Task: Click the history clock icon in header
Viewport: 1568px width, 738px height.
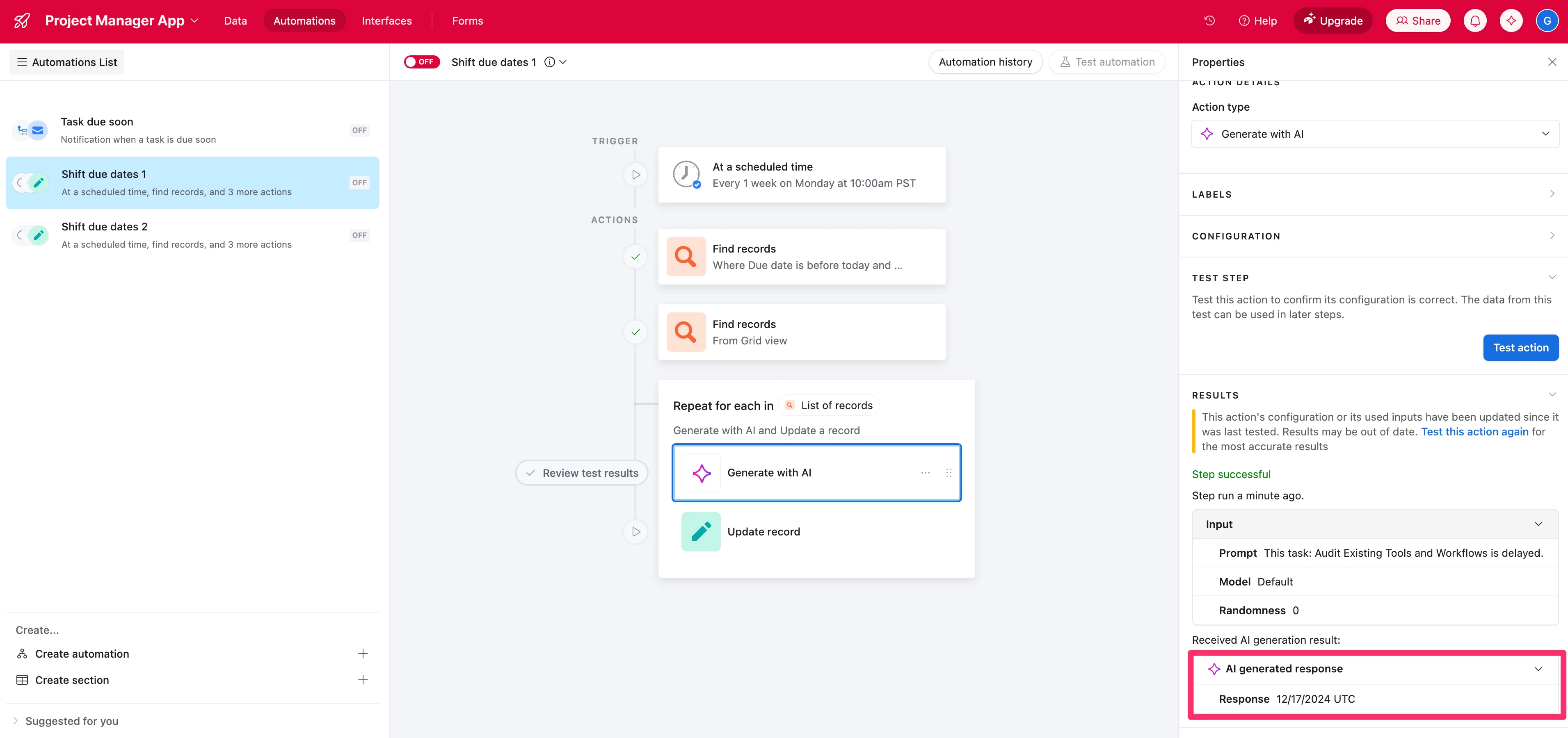Action: pos(1209,20)
